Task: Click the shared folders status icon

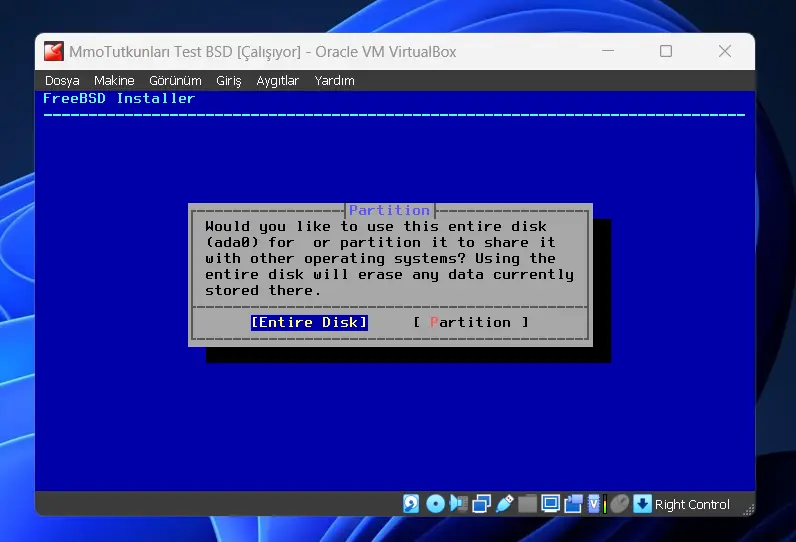Action: point(527,504)
